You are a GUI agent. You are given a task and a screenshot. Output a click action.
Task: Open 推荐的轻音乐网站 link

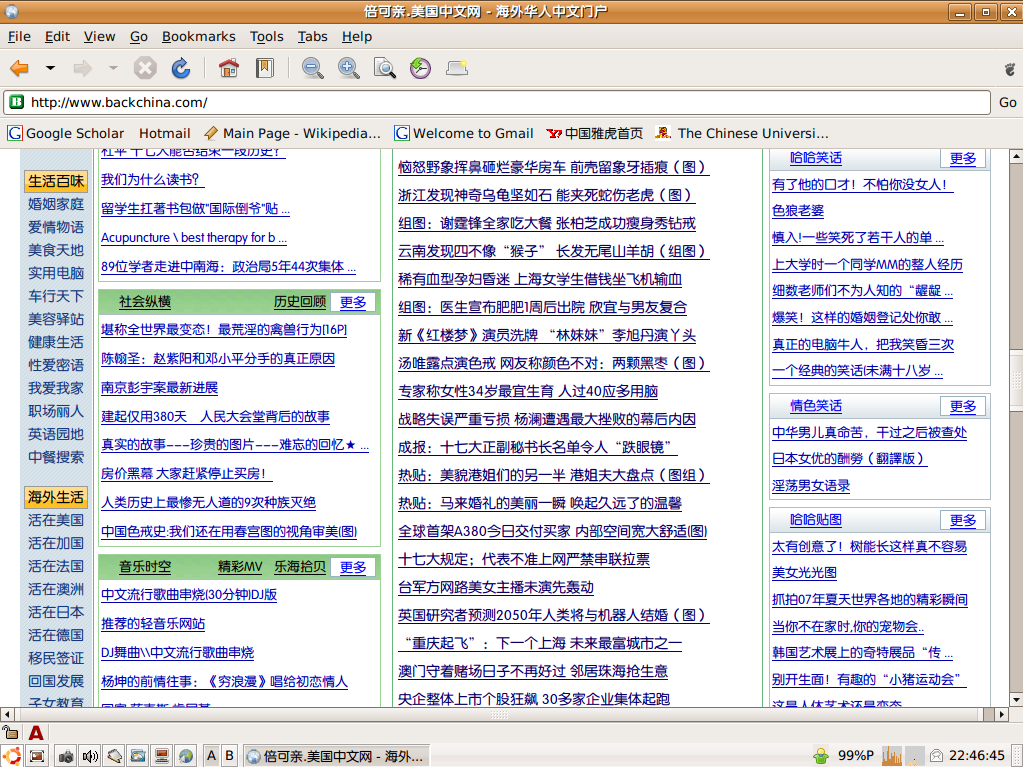pos(153,624)
